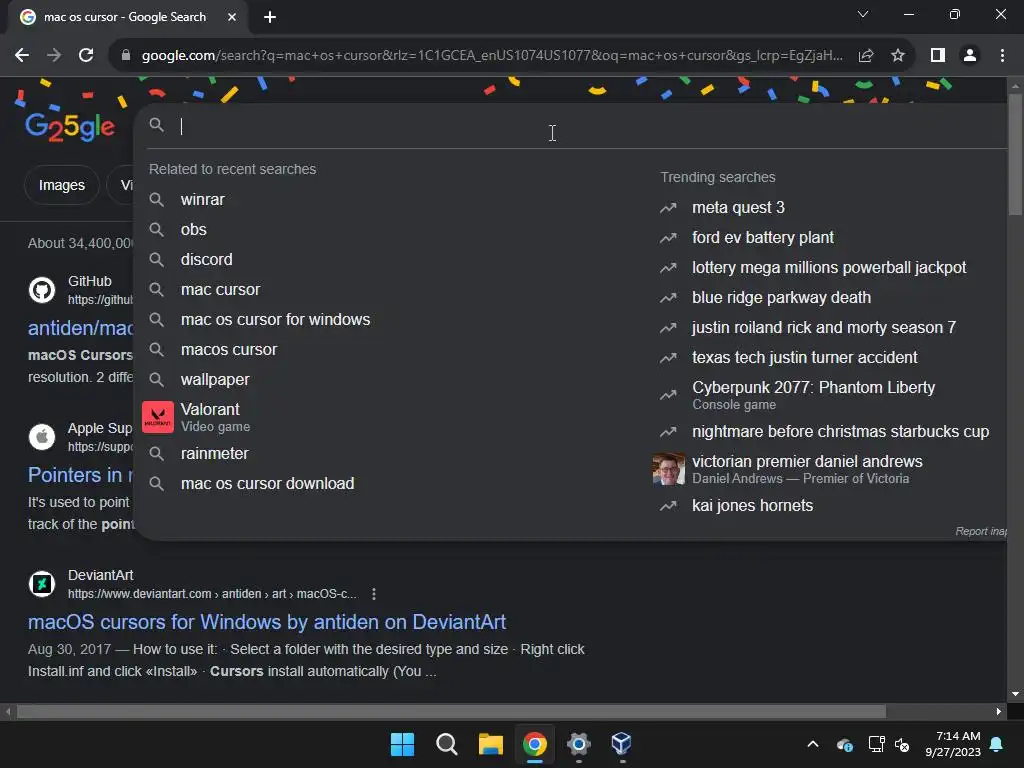Open the Chrome three-dot menu
1024x768 pixels.
[1002, 56]
